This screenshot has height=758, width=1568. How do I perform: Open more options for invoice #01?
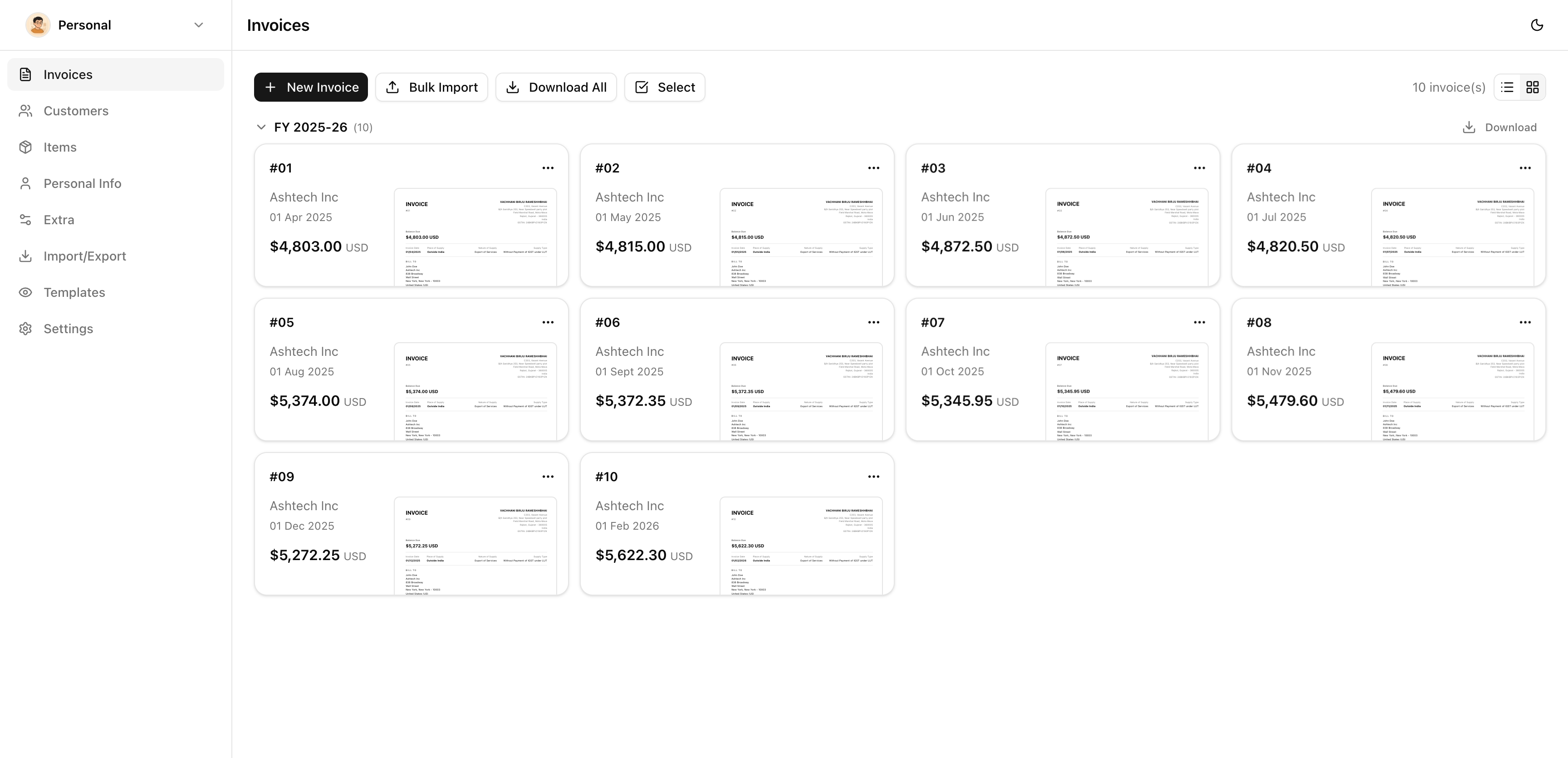547,168
